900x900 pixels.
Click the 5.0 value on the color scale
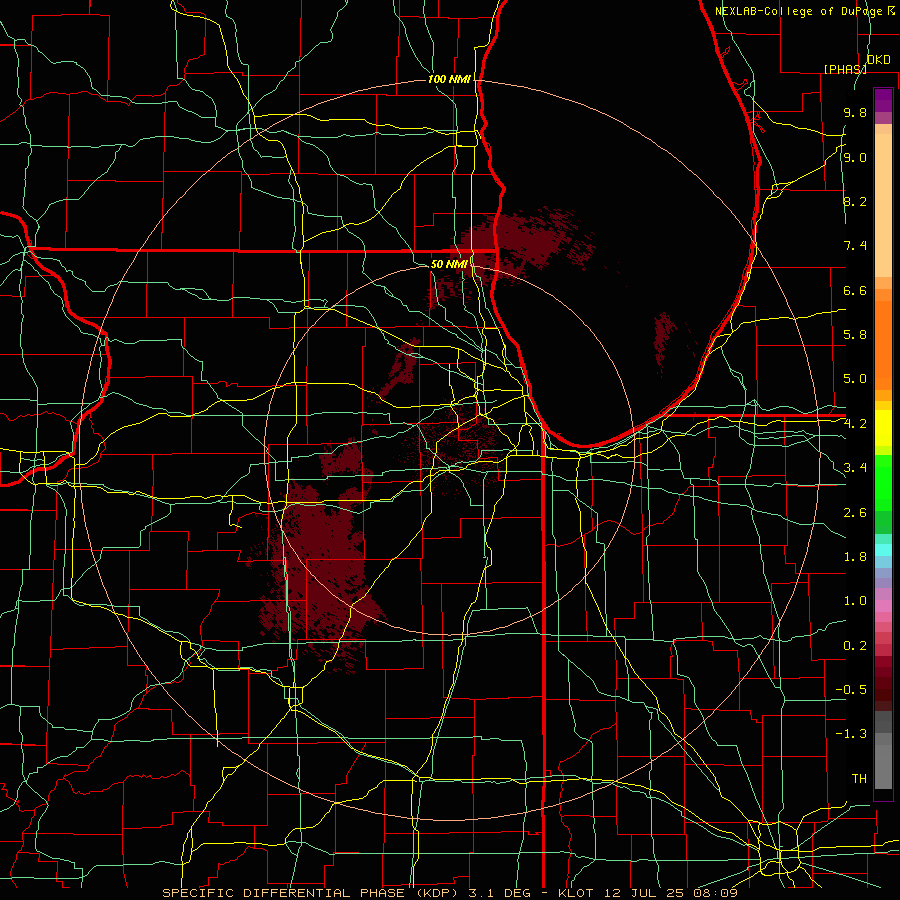coord(855,379)
